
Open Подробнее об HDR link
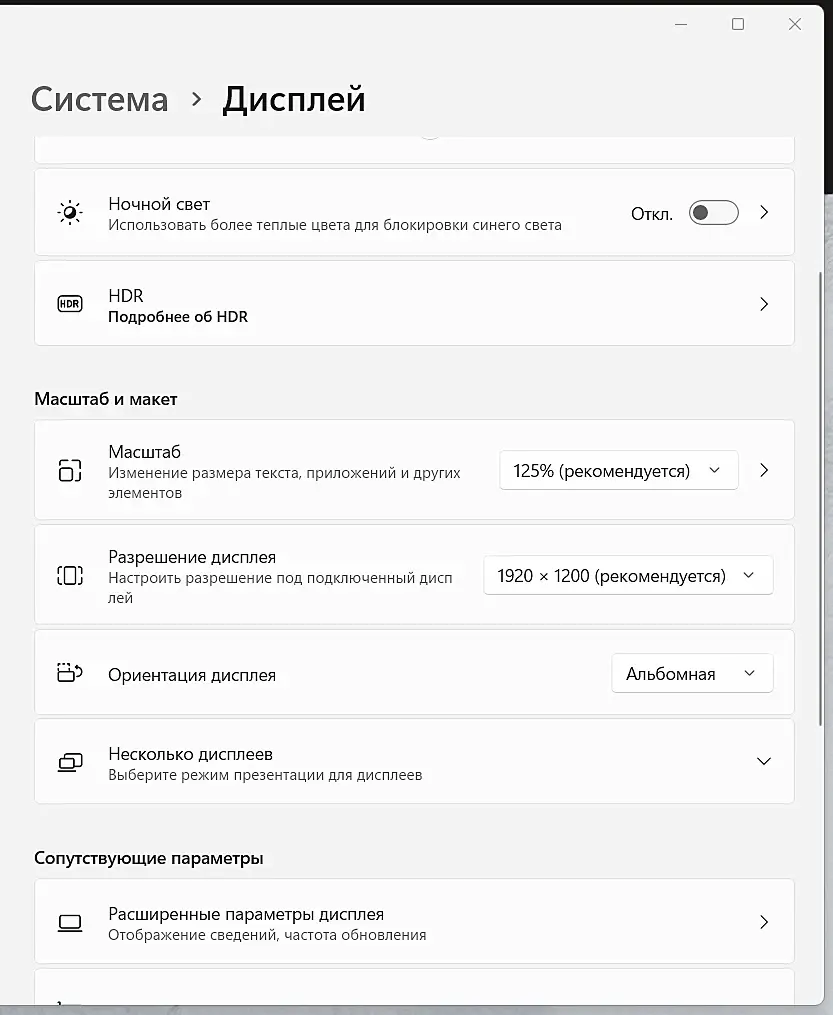click(178, 317)
